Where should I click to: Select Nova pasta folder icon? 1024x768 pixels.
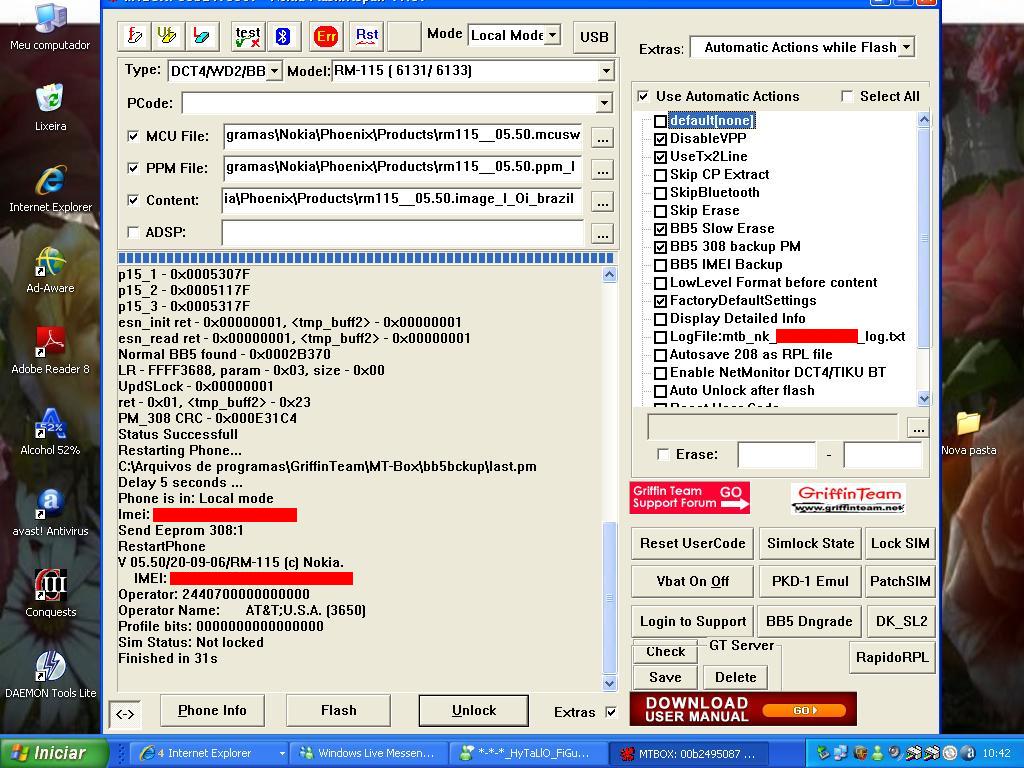coord(968,433)
